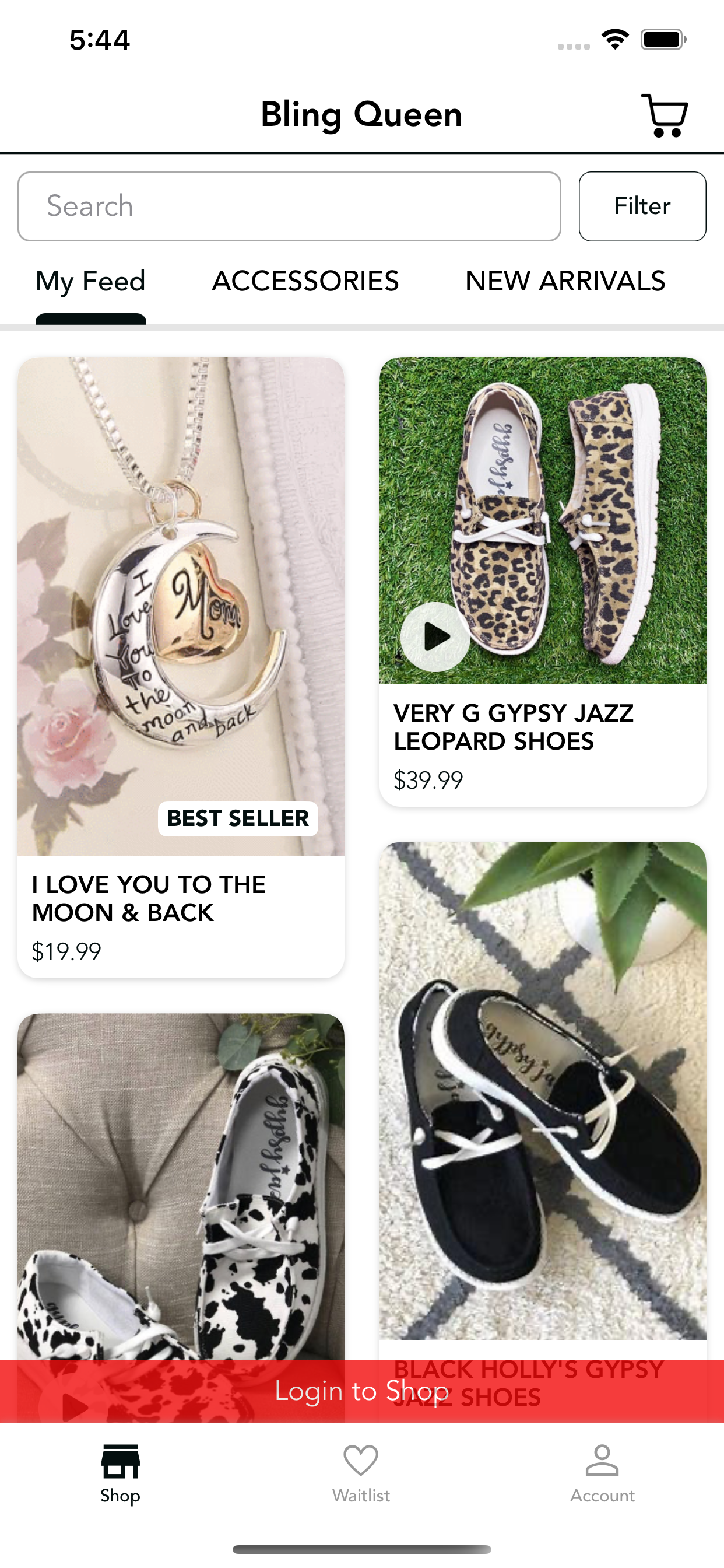Select I Love You To The Moon title

(x=149, y=898)
